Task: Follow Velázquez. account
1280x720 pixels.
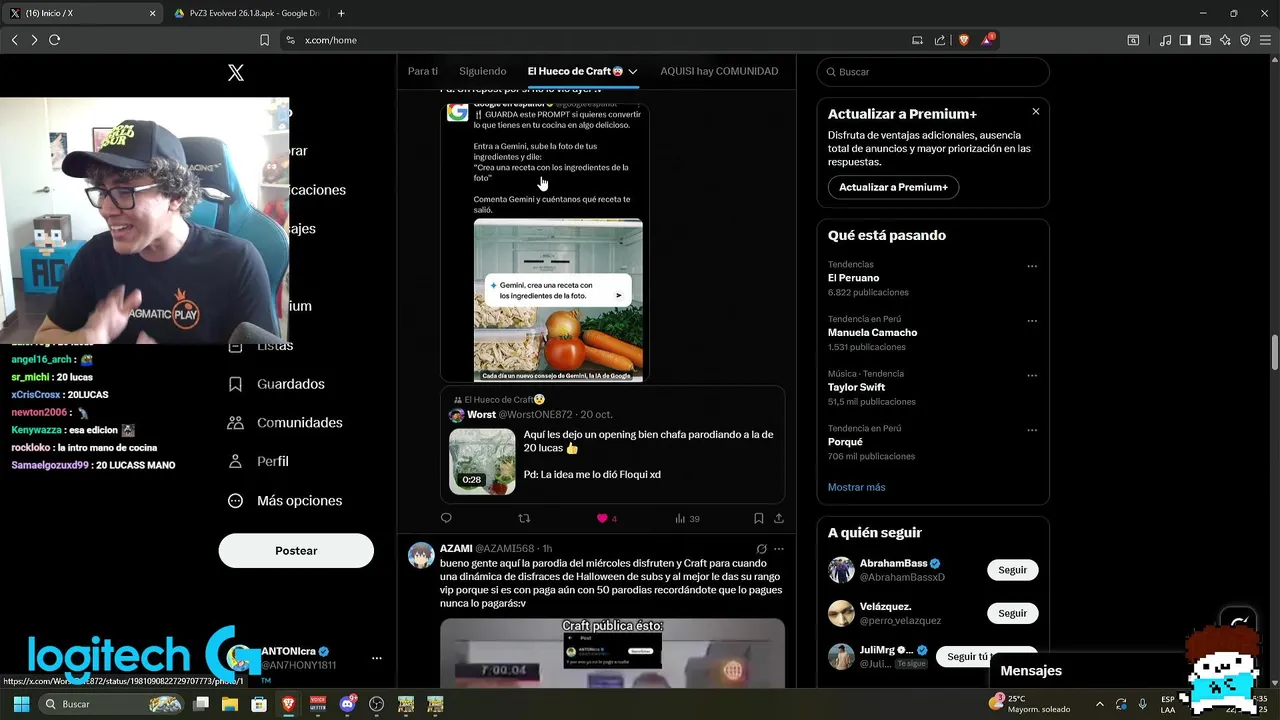Action: tap(1012, 613)
